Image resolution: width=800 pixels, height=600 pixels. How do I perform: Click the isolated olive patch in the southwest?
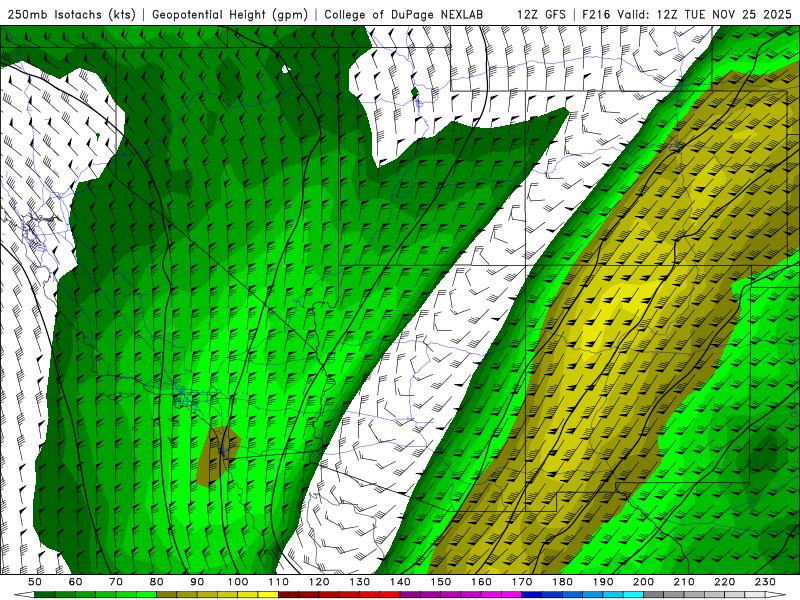coord(218,456)
